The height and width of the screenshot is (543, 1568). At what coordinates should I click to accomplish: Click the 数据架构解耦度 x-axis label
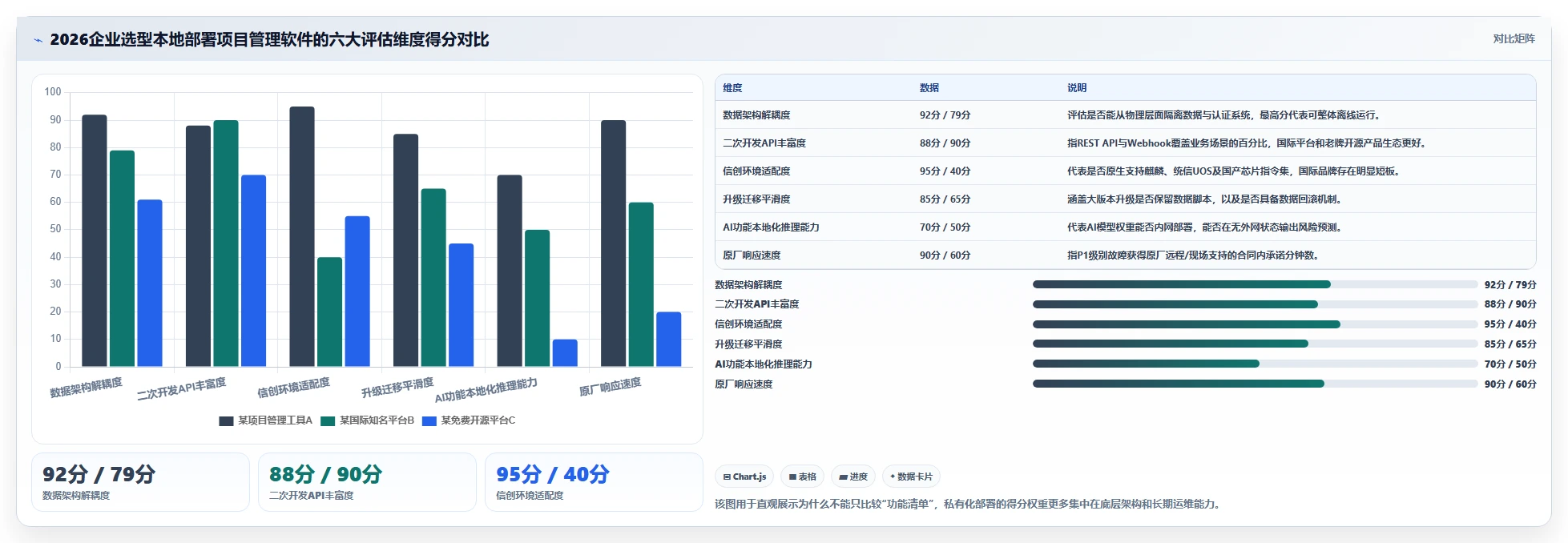(87, 388)
